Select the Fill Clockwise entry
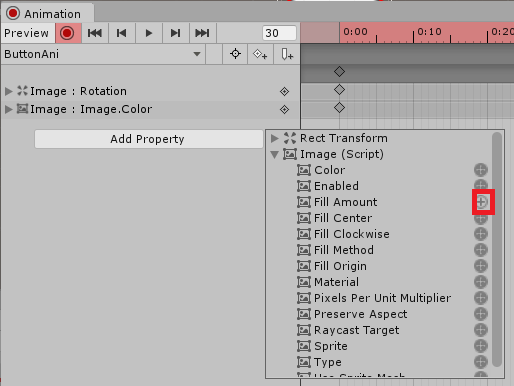The image size is (514, 386). (352, 234)
